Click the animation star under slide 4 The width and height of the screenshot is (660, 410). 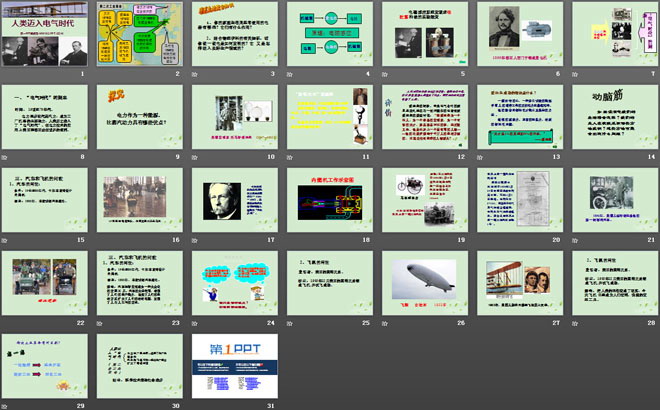pos(290,74)
